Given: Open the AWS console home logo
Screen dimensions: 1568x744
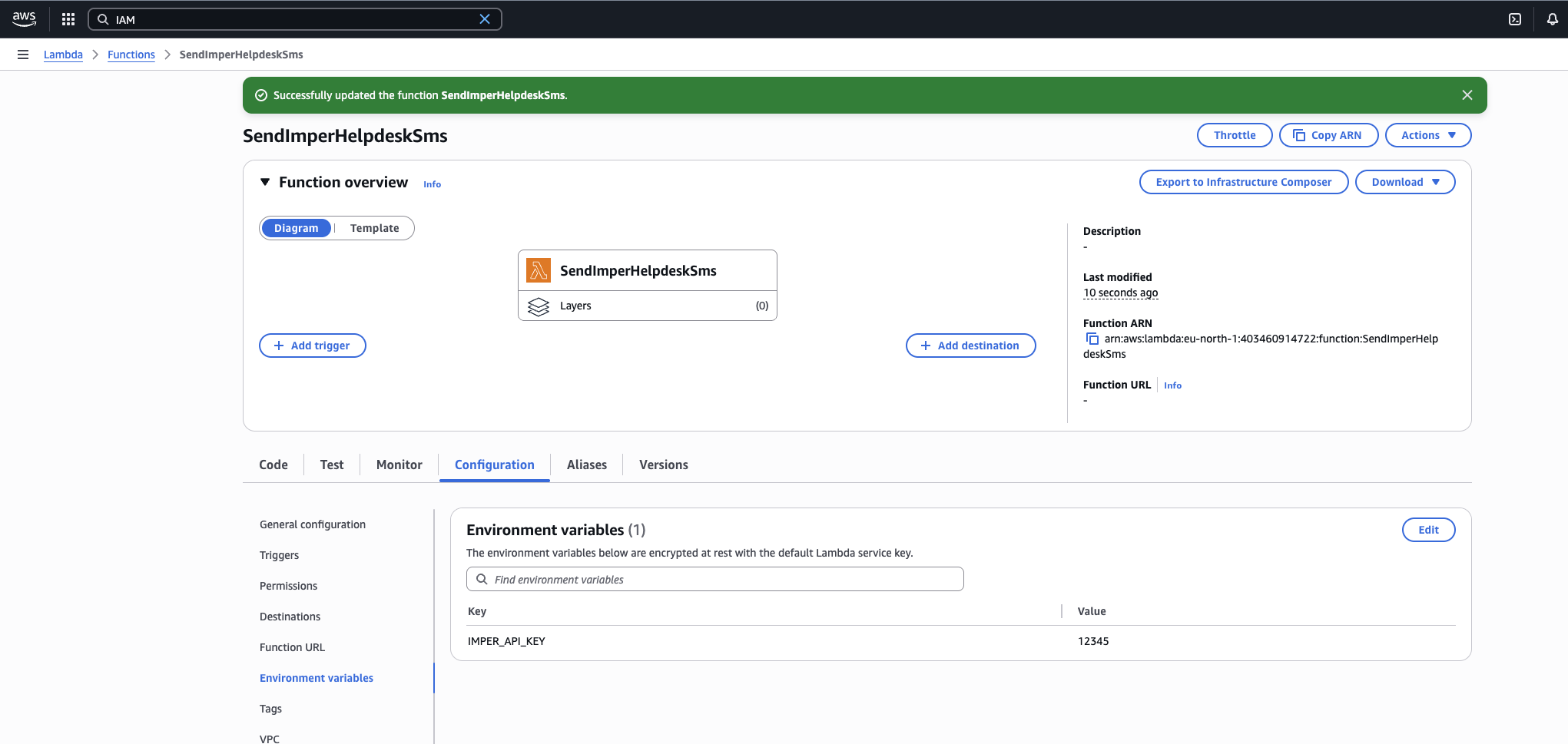Looking at the screenshot, I should click(x=24, y=19).
